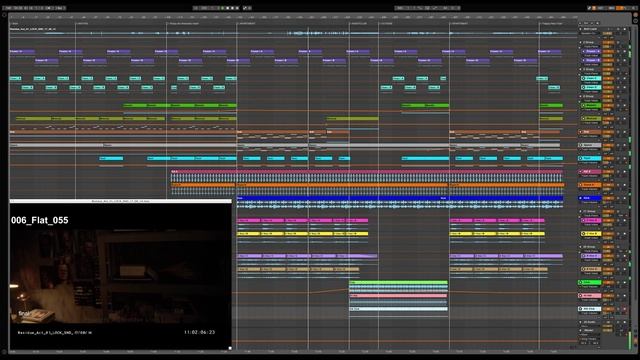Toggle the lavender track's activator button
This screenshot has width=640, height=360.
click(608, 256)
